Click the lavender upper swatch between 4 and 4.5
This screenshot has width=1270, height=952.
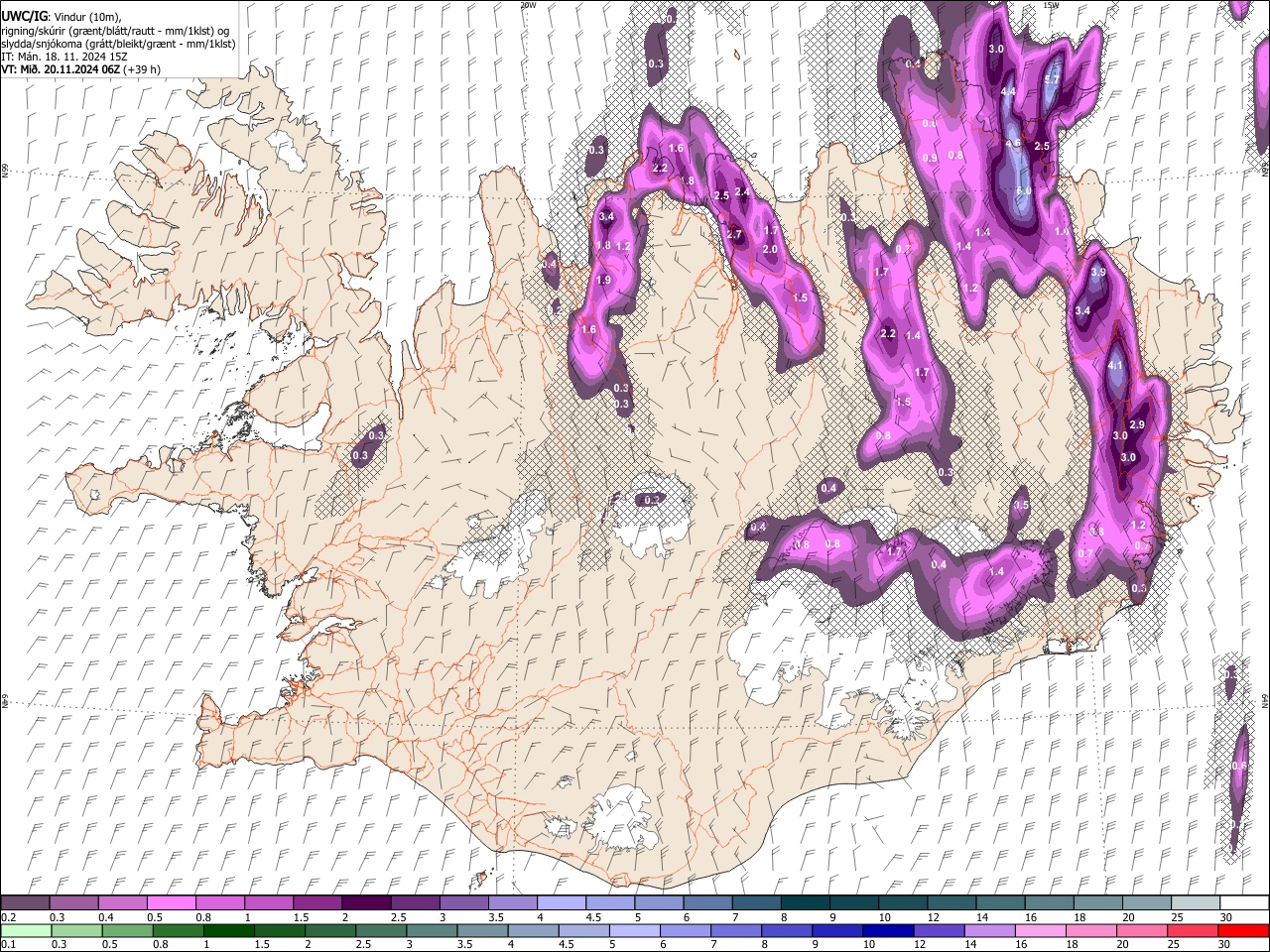click(562, 903)
